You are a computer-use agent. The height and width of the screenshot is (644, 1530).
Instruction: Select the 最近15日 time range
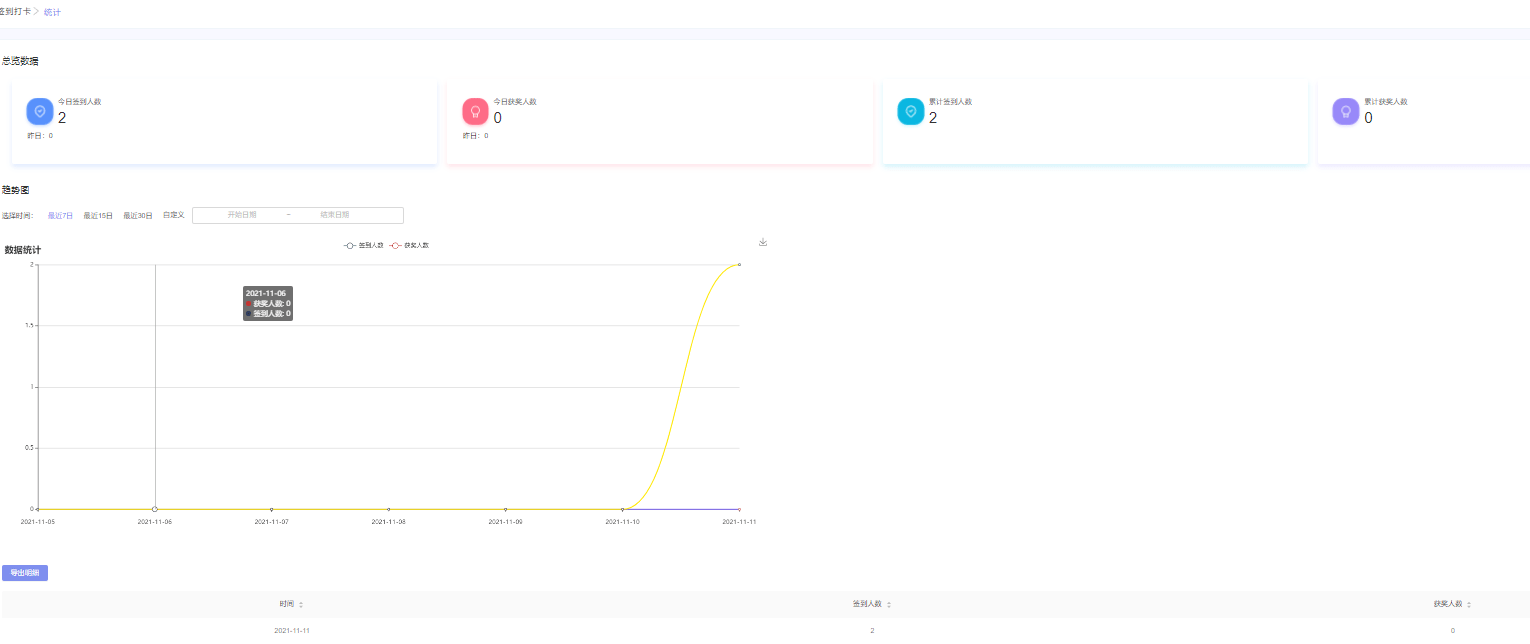(98, 215)
